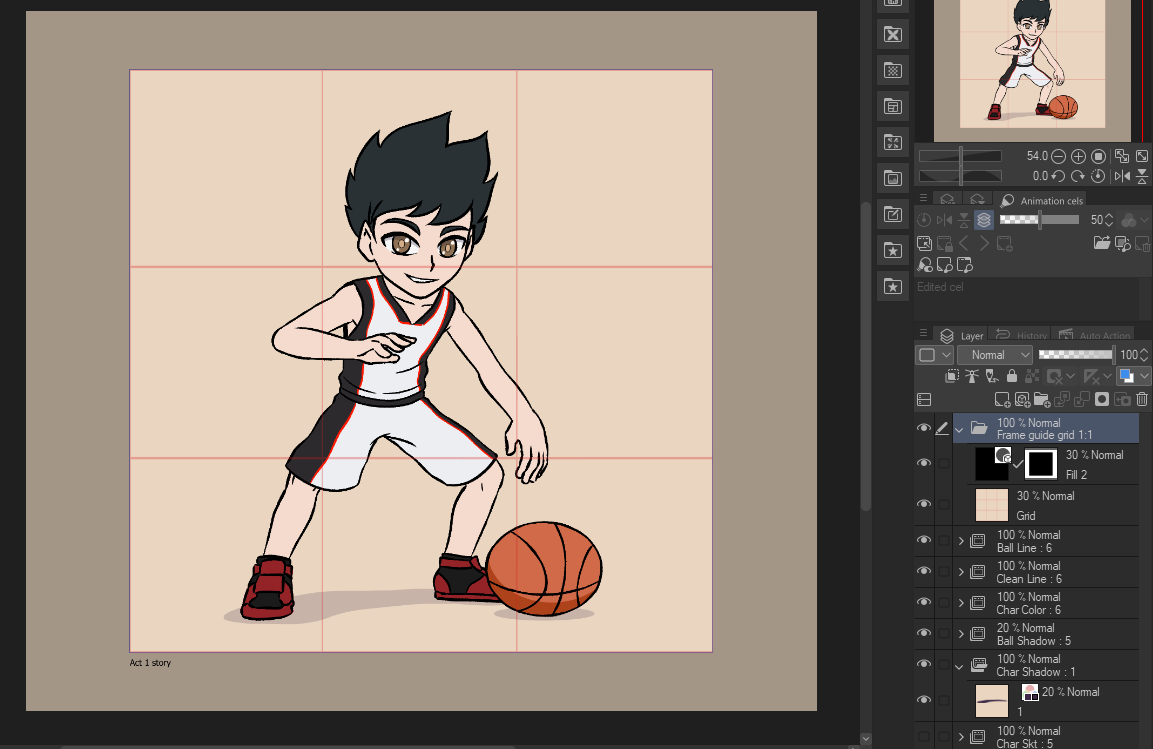This screenshot has width=1153, height=749.
Task: Add a layer mask to selected layer
Action: (x=1102, y=399)
